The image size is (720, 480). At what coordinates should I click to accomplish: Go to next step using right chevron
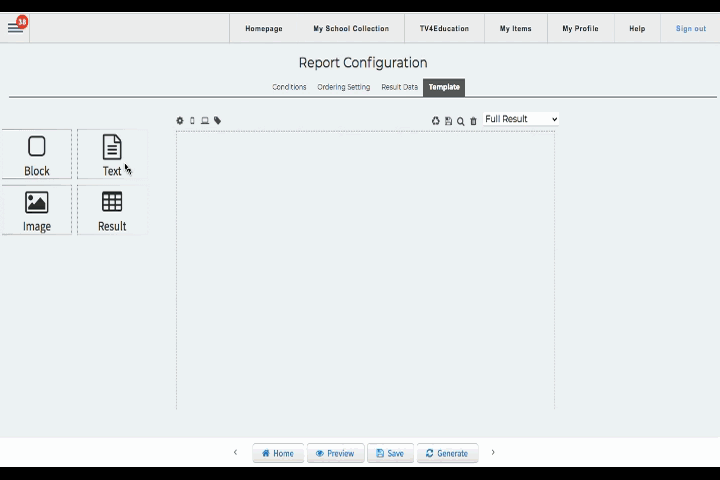[493, 453]
